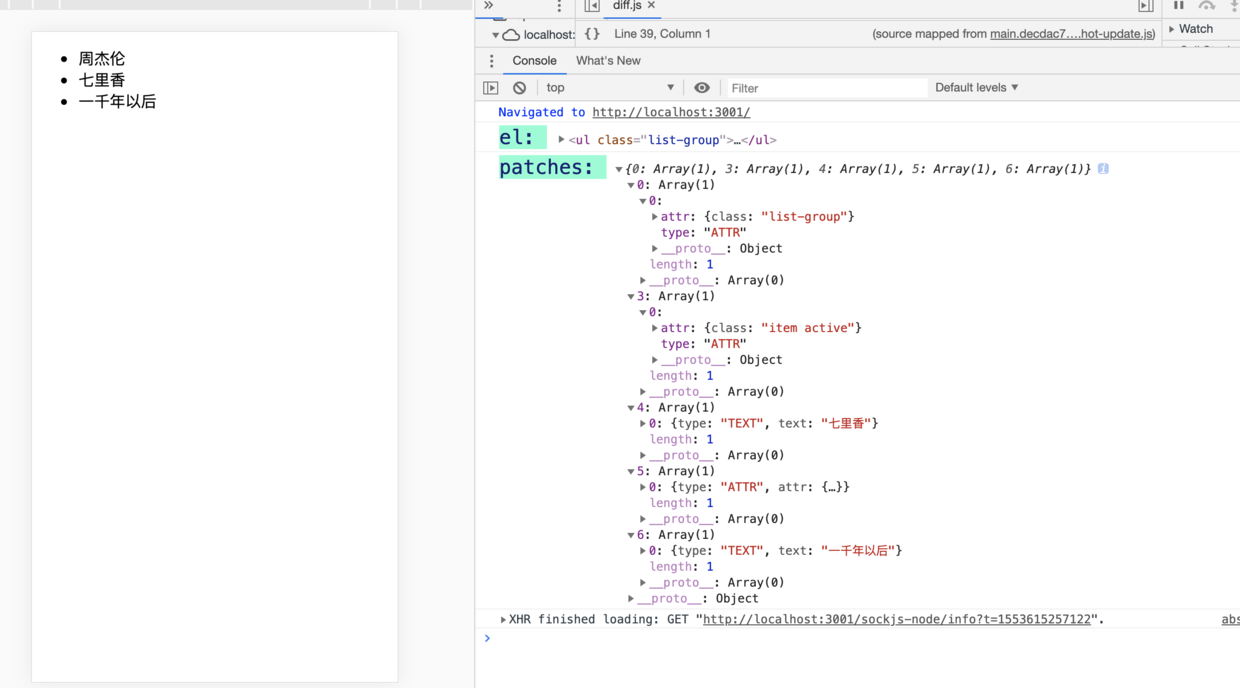Open the main.decdac7 hot-update.js source link

1072,34
